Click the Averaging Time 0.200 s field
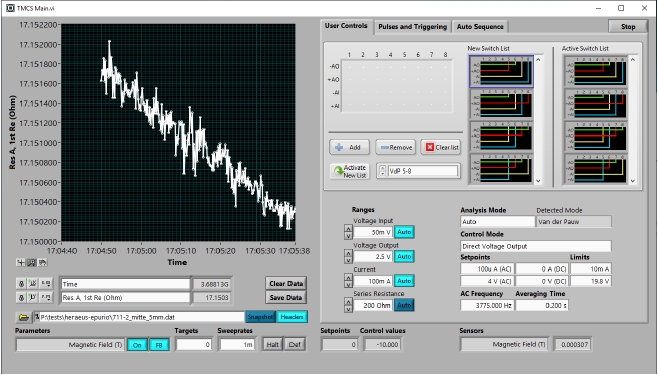Screen dimensions: 658x375 [542, 305]
